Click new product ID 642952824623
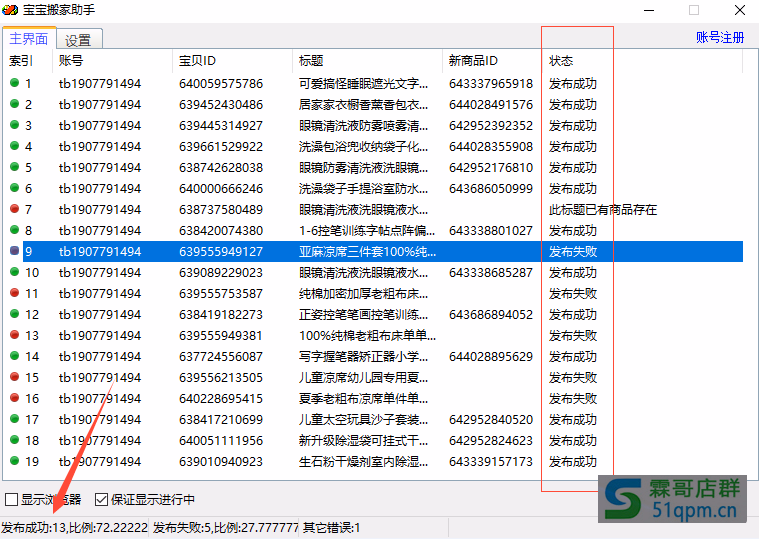Viewport: 759px width, 539px height. pos(491,440)
